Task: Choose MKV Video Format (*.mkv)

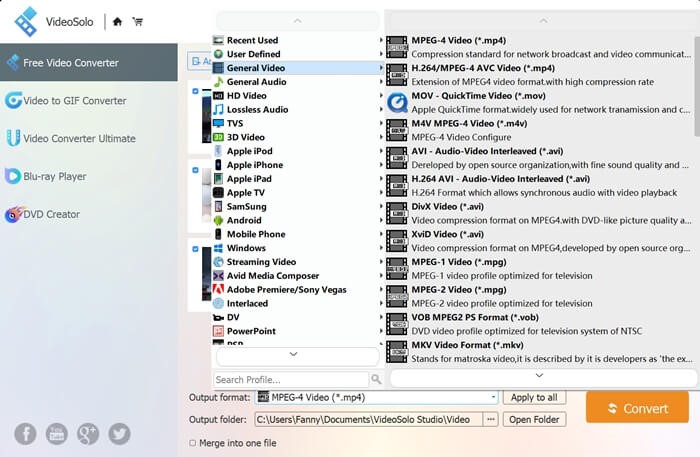Action: (539, 352)
